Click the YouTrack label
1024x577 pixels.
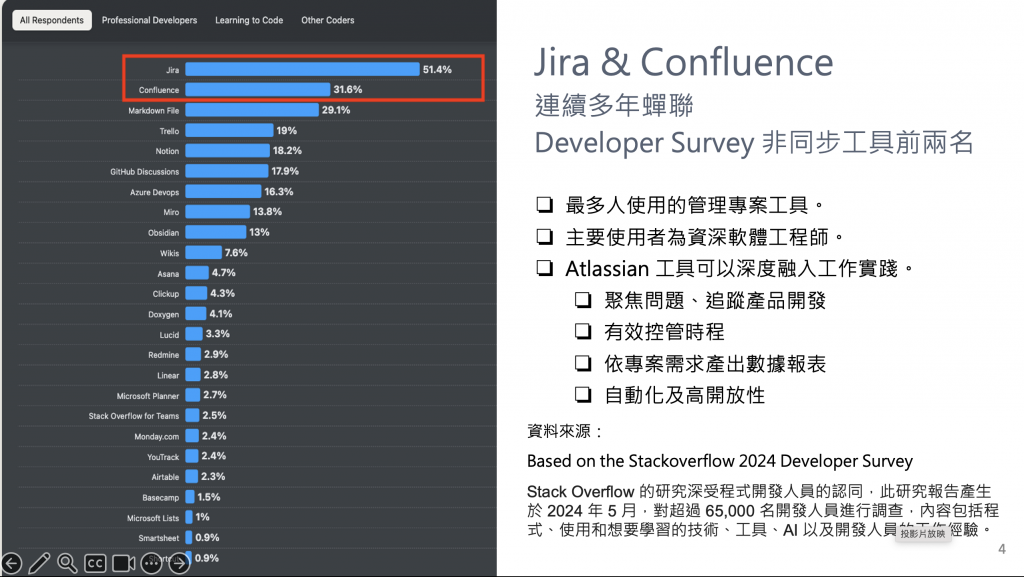(x=163, y=458)
